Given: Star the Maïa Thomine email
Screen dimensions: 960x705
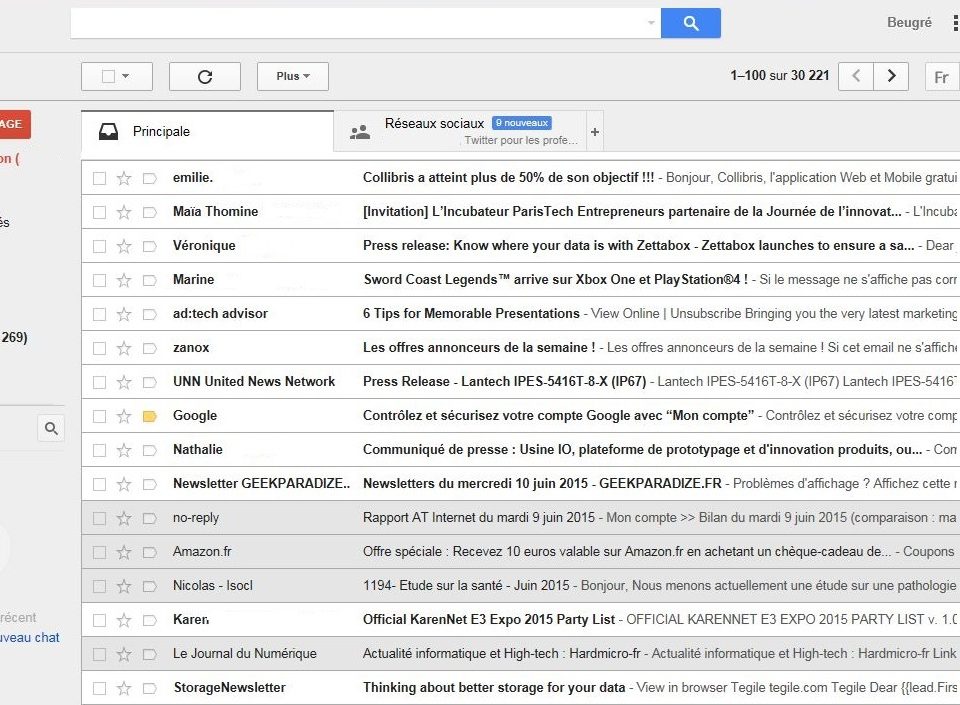Looking at the screenshot, I should (x=124, y=212).
